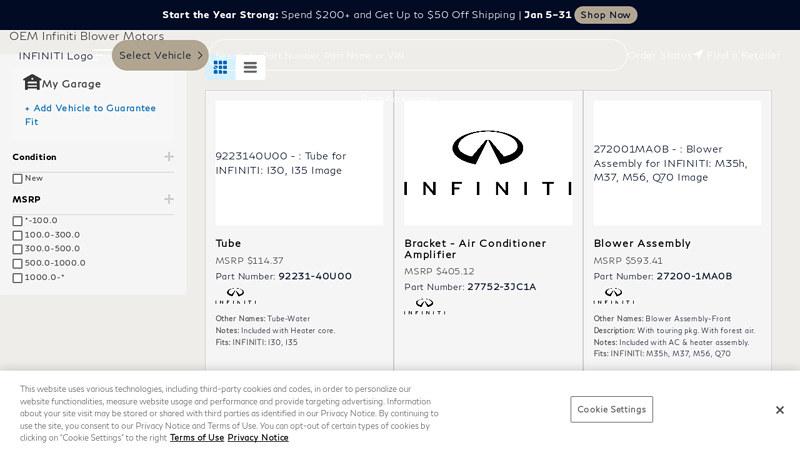
Task: Click Add Vehicle to Guarantee Fit link
Action: click(x=90, y=115)
